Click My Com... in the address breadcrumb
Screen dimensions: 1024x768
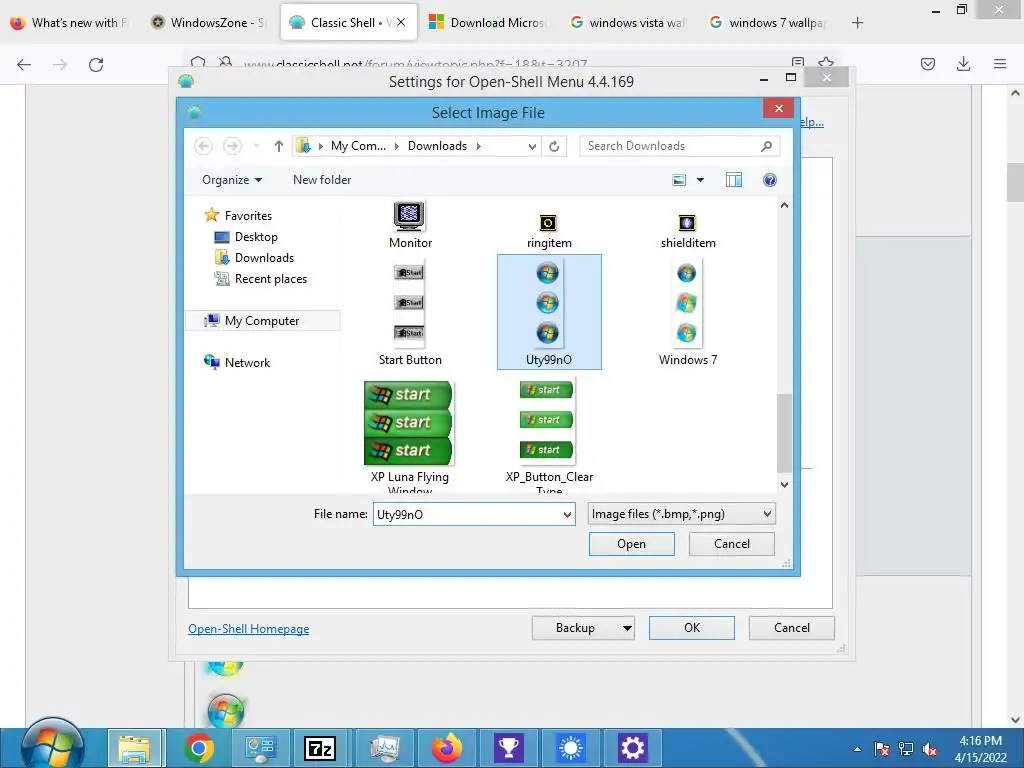(x=358, y=146)
